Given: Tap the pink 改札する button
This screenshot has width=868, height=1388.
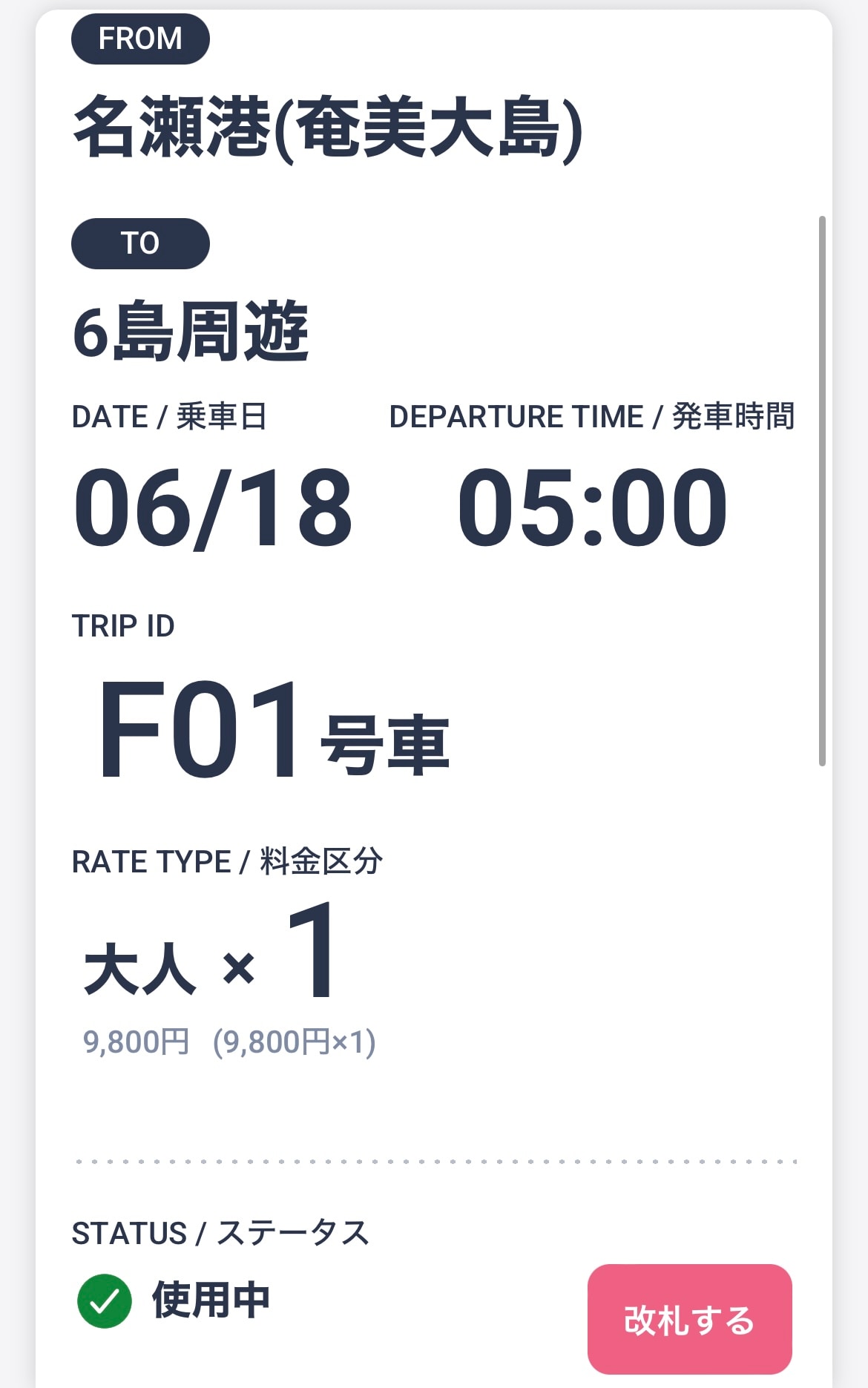Looking at the screenshot, I should [689, 1319].
